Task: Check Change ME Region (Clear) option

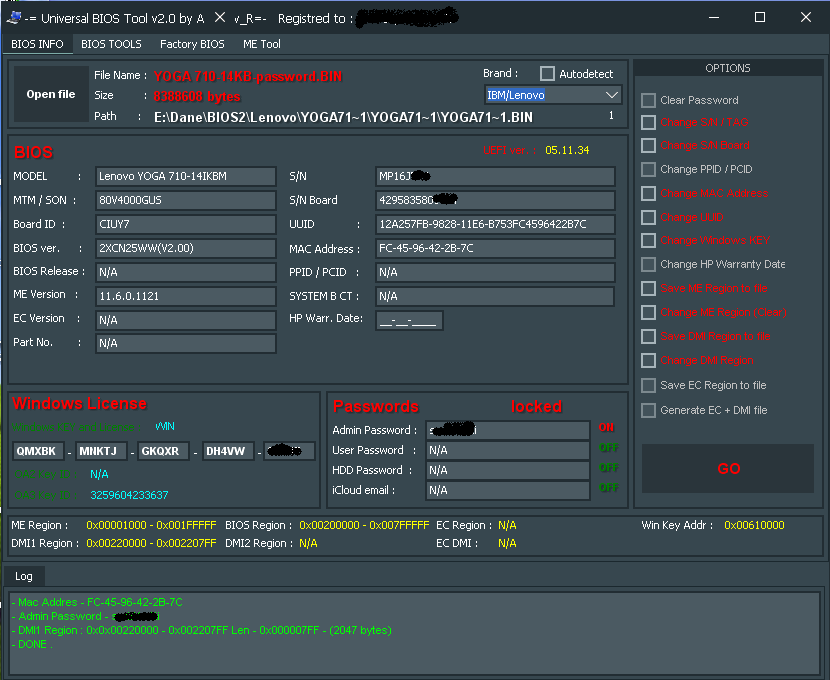Action: (648, 312)
